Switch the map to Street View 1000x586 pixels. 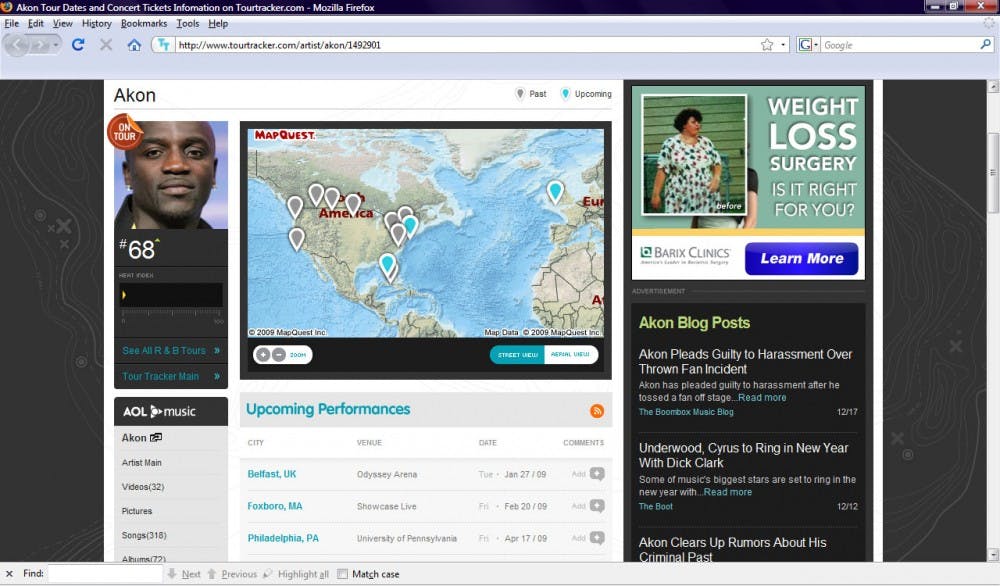pyautogui.click(x=518, y=355)
